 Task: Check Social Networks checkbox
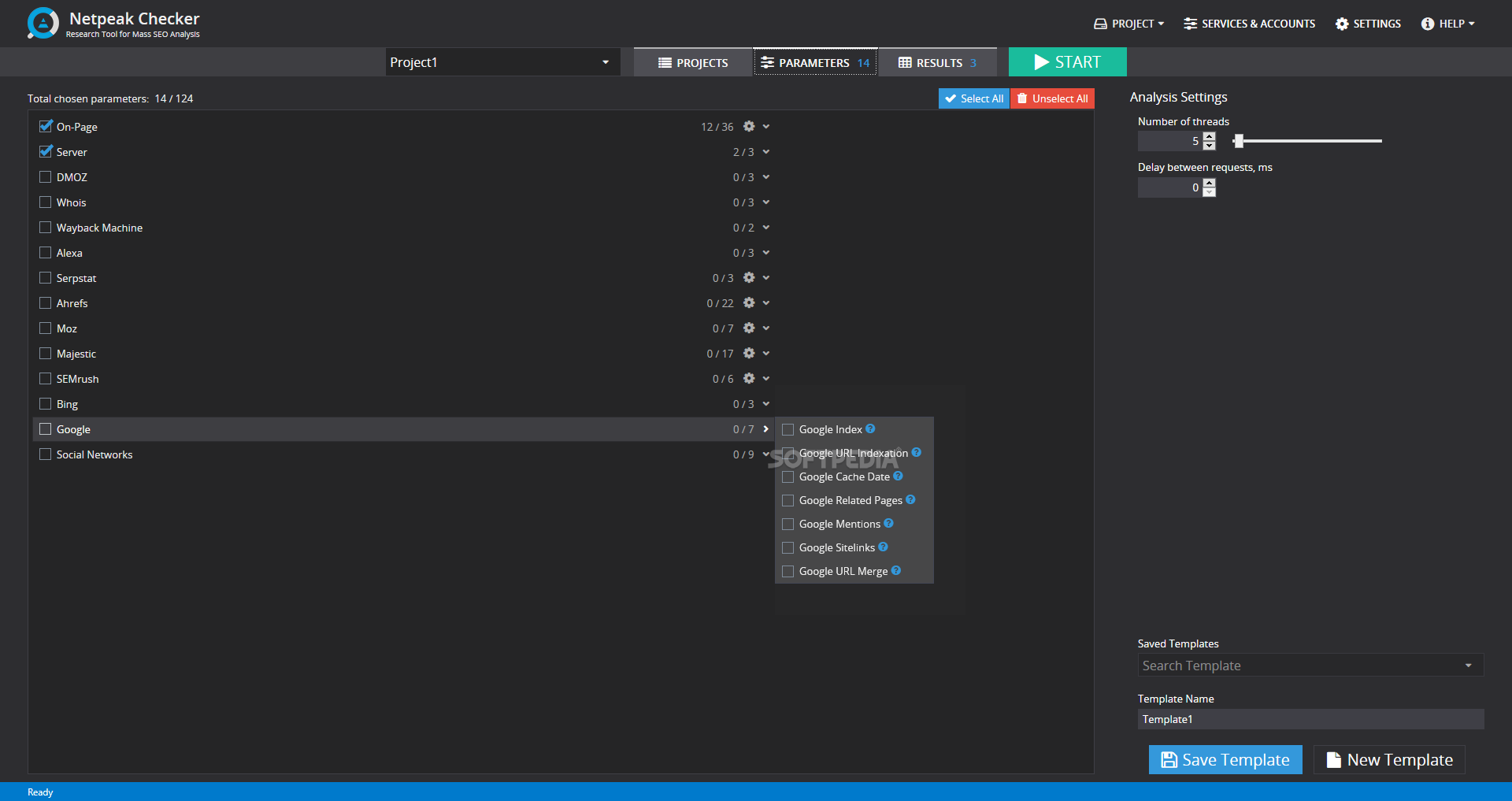pyautogui.click(x=46, y=454)
